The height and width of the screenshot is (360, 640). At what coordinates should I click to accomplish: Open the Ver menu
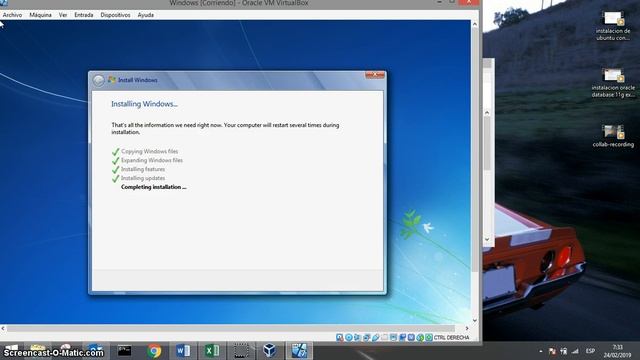pos(63,15)
